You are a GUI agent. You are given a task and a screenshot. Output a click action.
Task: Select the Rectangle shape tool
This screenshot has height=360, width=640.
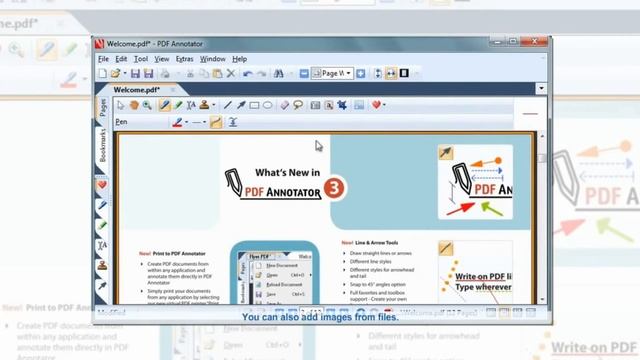click(254, 106)
